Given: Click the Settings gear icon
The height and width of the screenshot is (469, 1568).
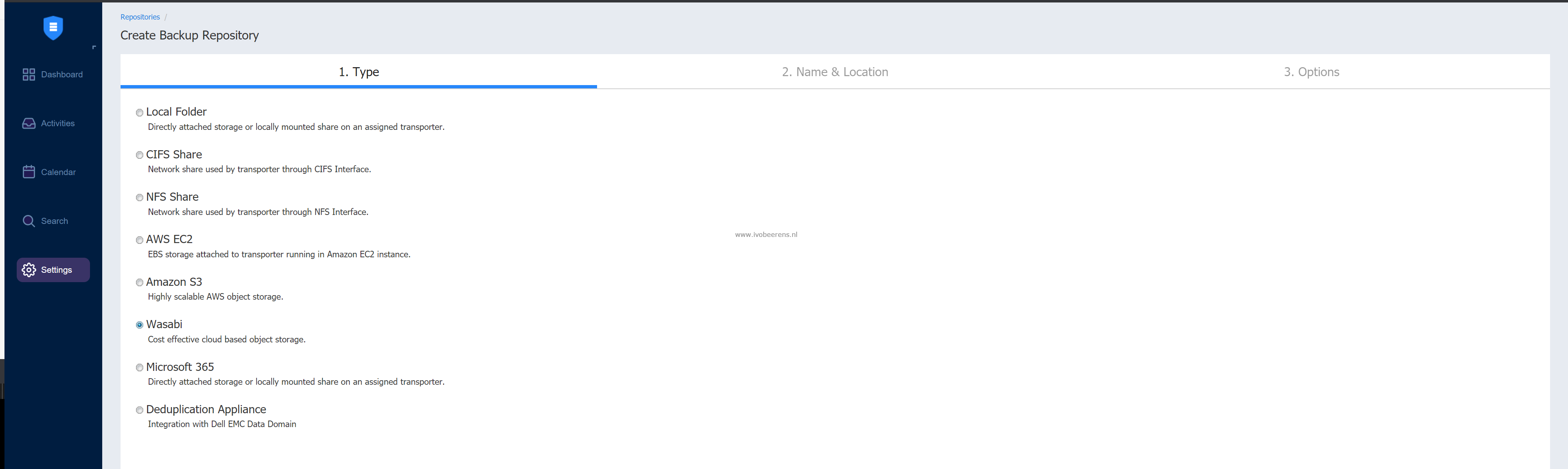Looking at the screenshot, I should click(29, 270).
